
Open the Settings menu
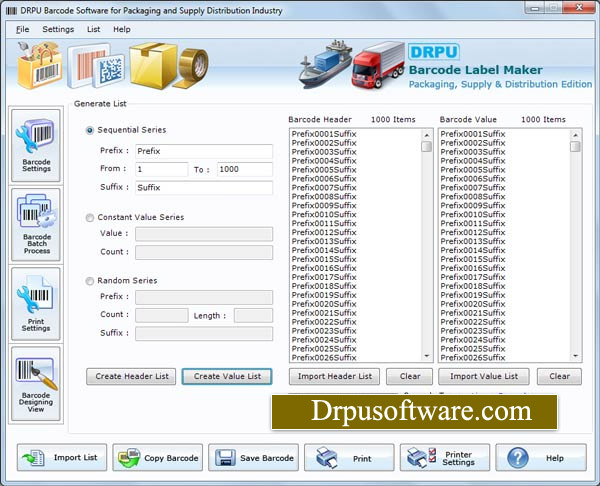click(58, 29)
